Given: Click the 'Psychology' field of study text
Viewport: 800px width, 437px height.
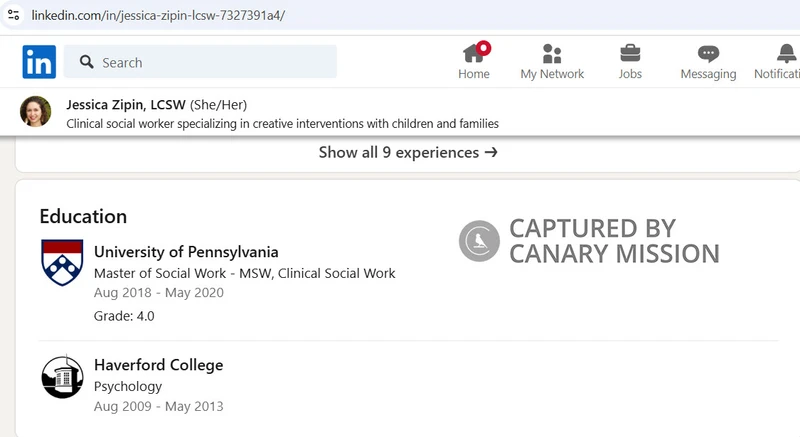Looking at the screenshot, I should click(x=128, y=387).
